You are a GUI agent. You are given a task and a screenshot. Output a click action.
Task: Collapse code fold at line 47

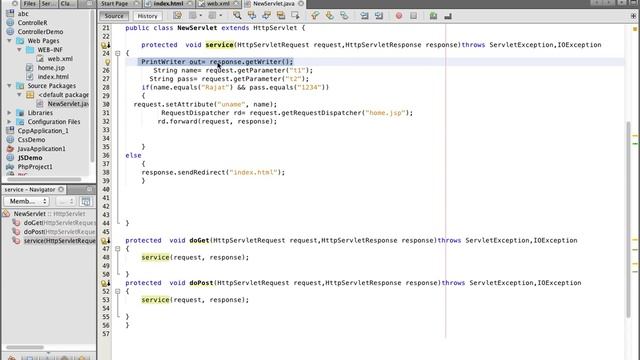[118, 249]
